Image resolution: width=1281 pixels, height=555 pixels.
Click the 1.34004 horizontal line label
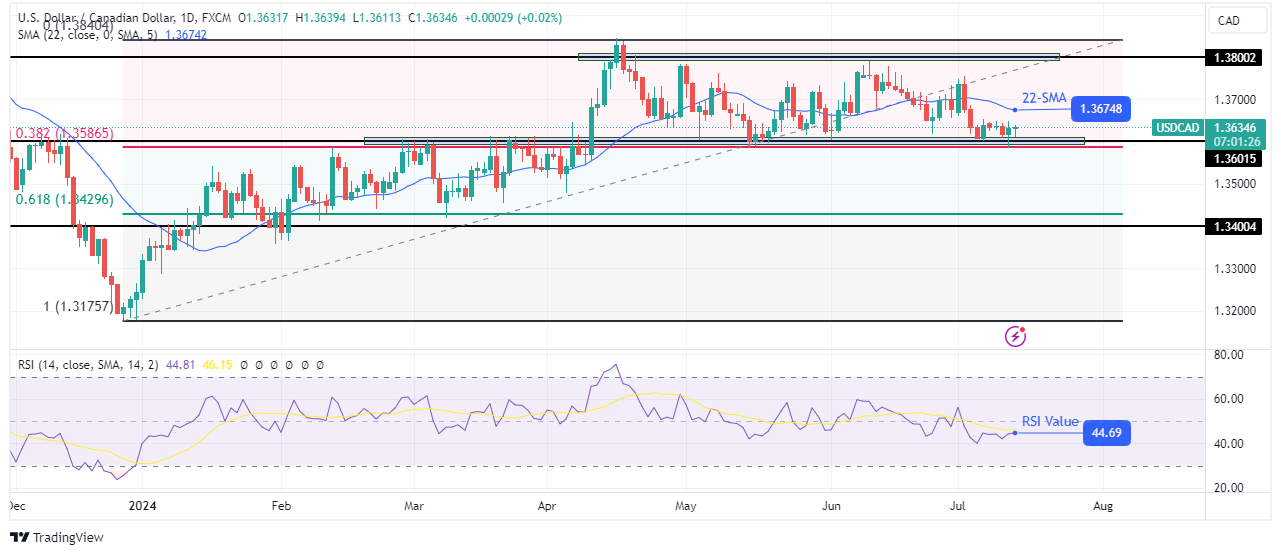(1236, 227)
